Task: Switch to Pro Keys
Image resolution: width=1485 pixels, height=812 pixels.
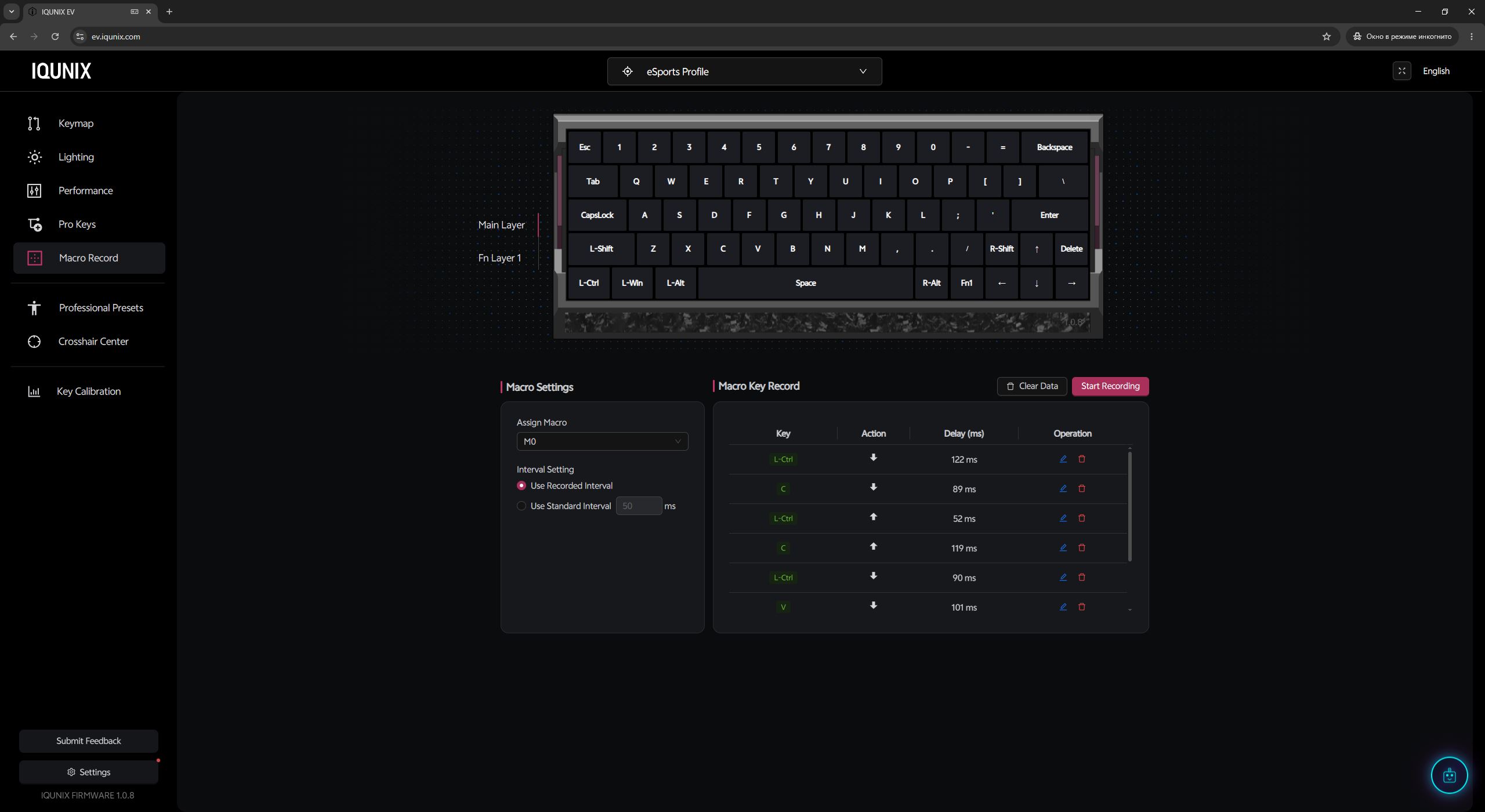Action: click(x=89, y=224)
